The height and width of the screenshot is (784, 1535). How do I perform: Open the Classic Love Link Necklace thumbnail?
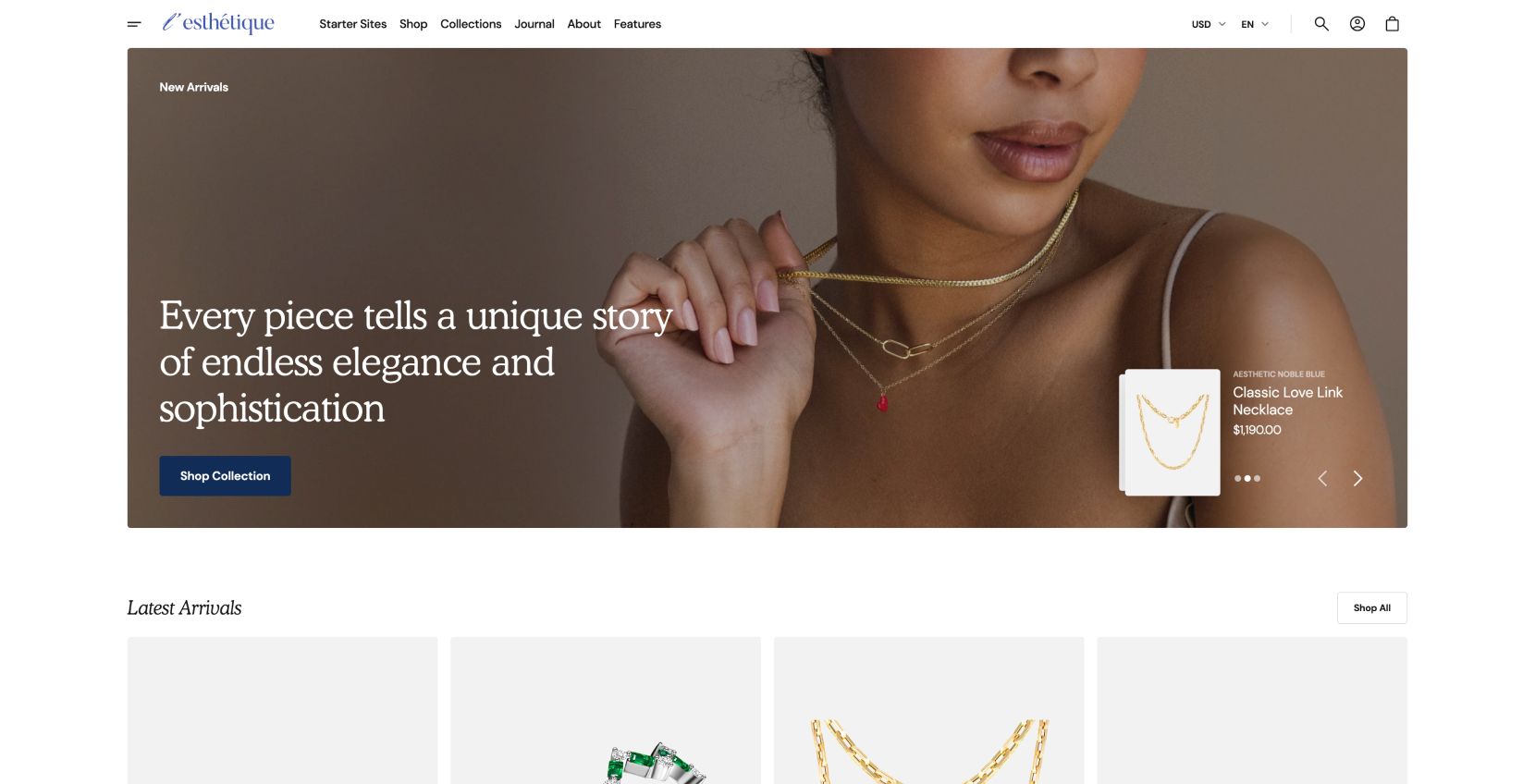(x=1171, y=432)
